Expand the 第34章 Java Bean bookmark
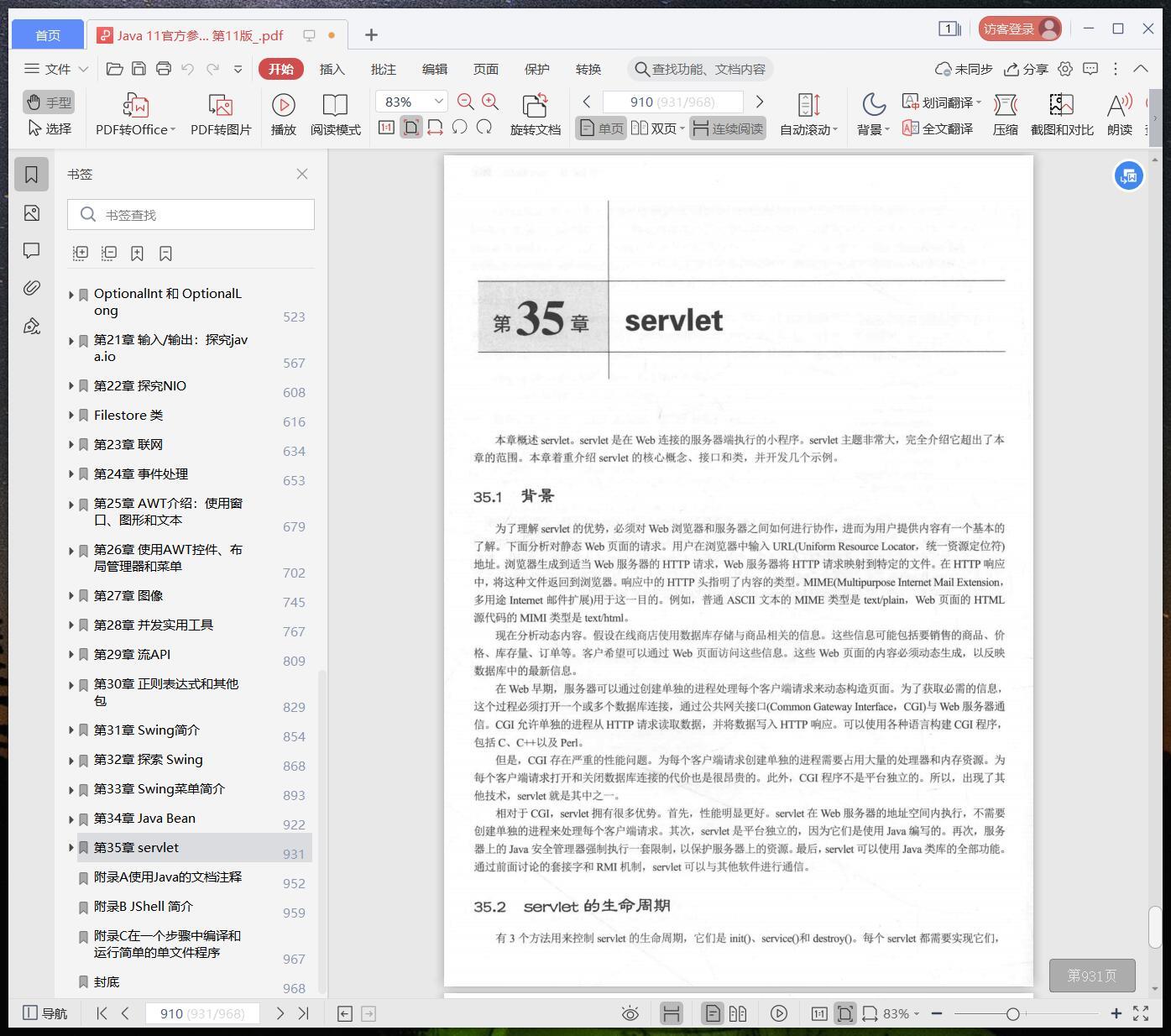The height and width of the screenshot is (1036, 1171). (71, 819)
